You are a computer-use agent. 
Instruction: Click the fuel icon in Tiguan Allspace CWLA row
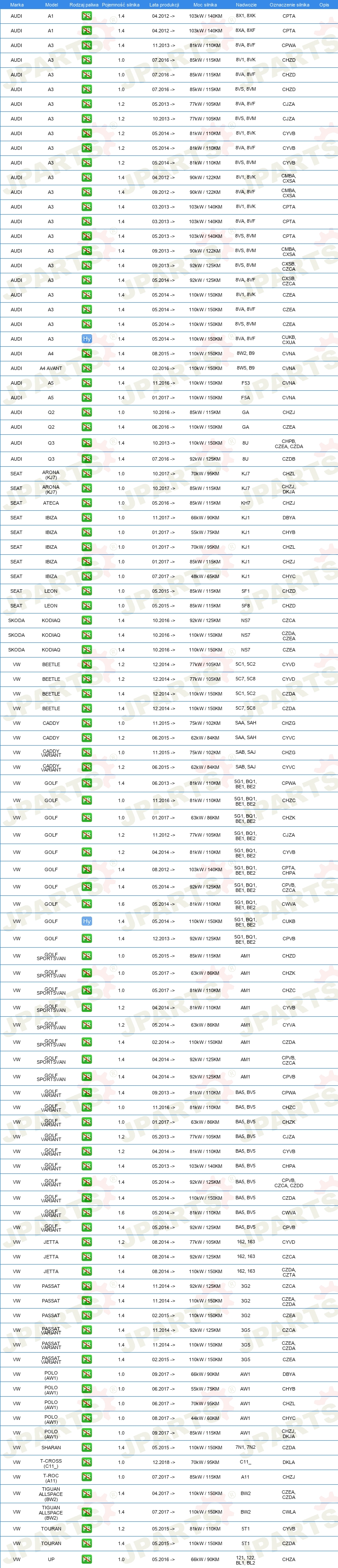point(87,1512)
